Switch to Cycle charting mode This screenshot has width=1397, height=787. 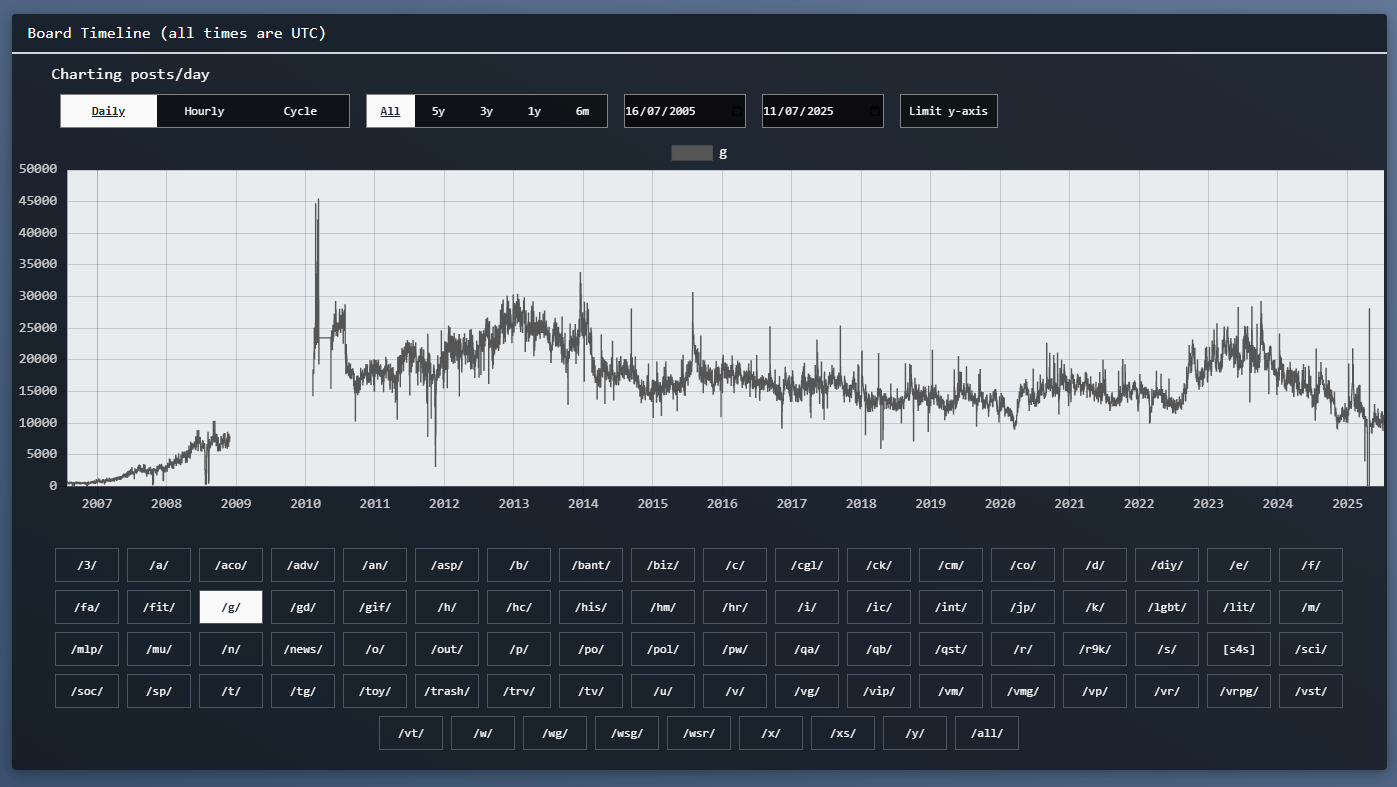tap(300, 111)
